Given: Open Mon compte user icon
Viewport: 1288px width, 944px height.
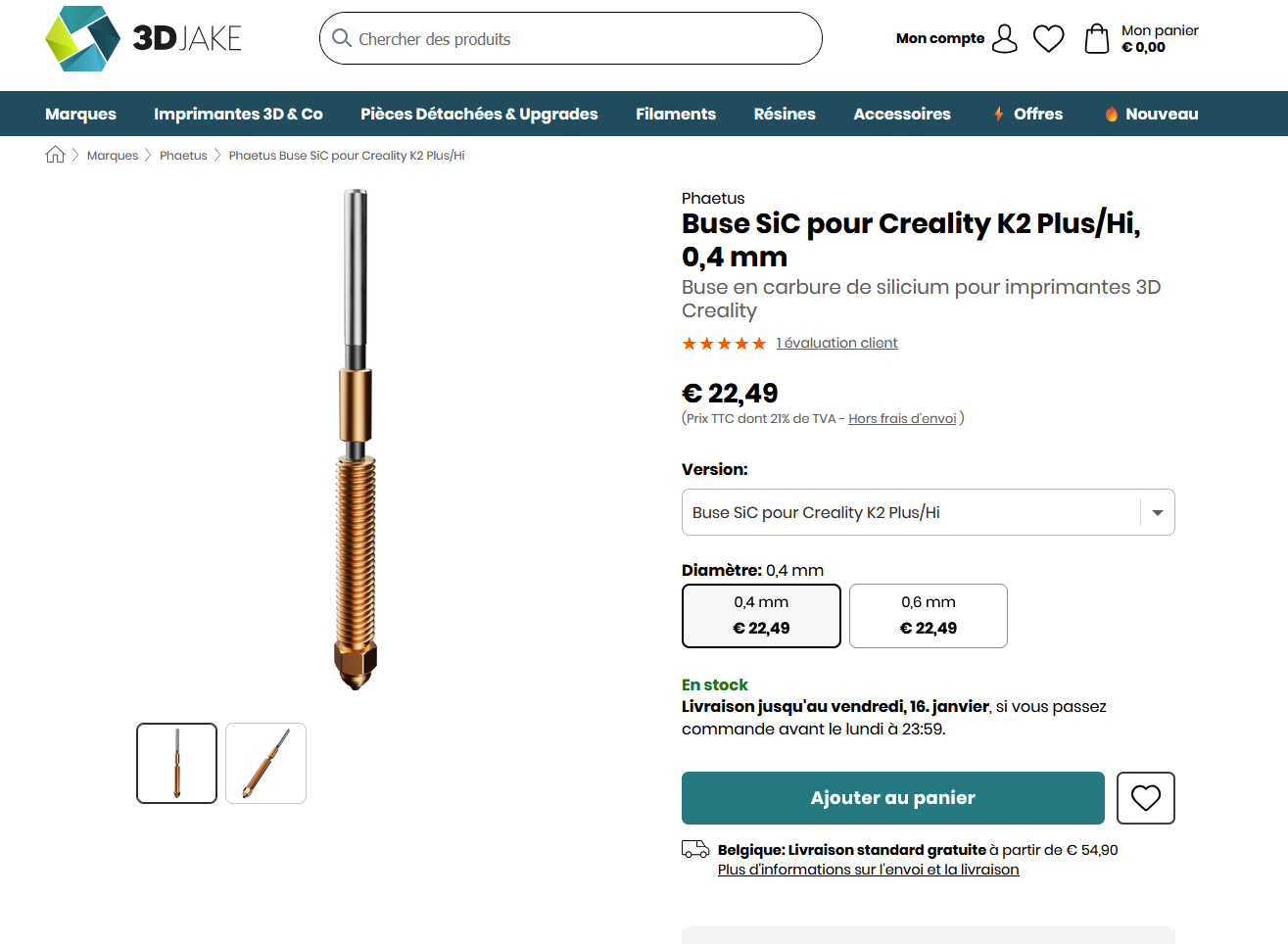Looking at the screenshot, I should [1005, 38].
